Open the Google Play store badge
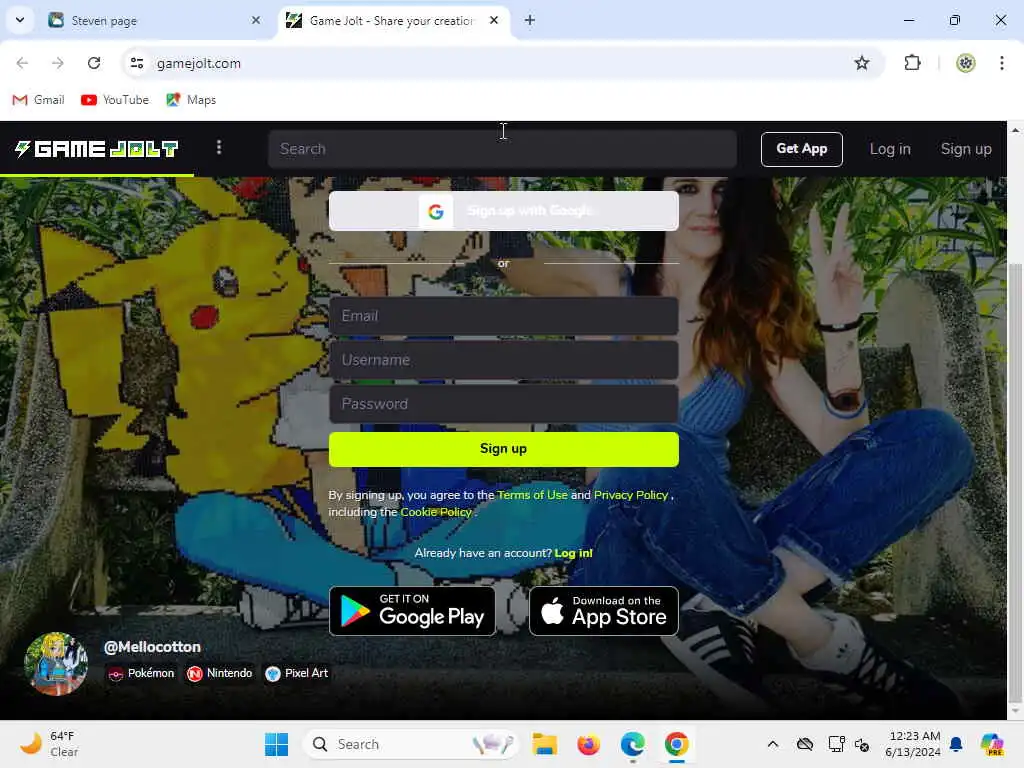Screen dimensions: 1024x768 tap(412, 611)
